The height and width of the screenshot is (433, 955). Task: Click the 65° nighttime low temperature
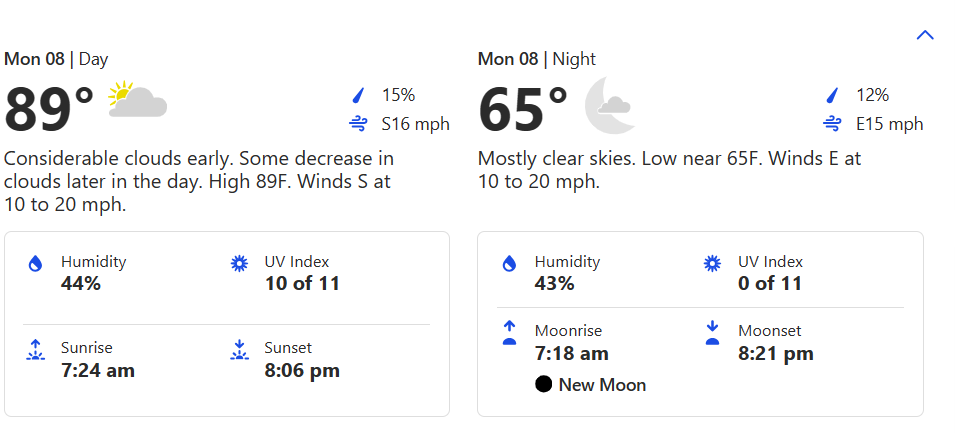click(x=522, y=109)
